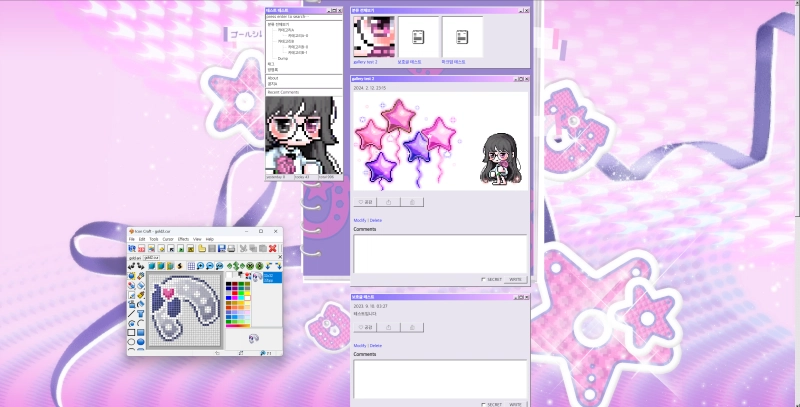800x407 pixels.
Task: Check the SECRET box in the bottom post
Action: pos(483,404)
